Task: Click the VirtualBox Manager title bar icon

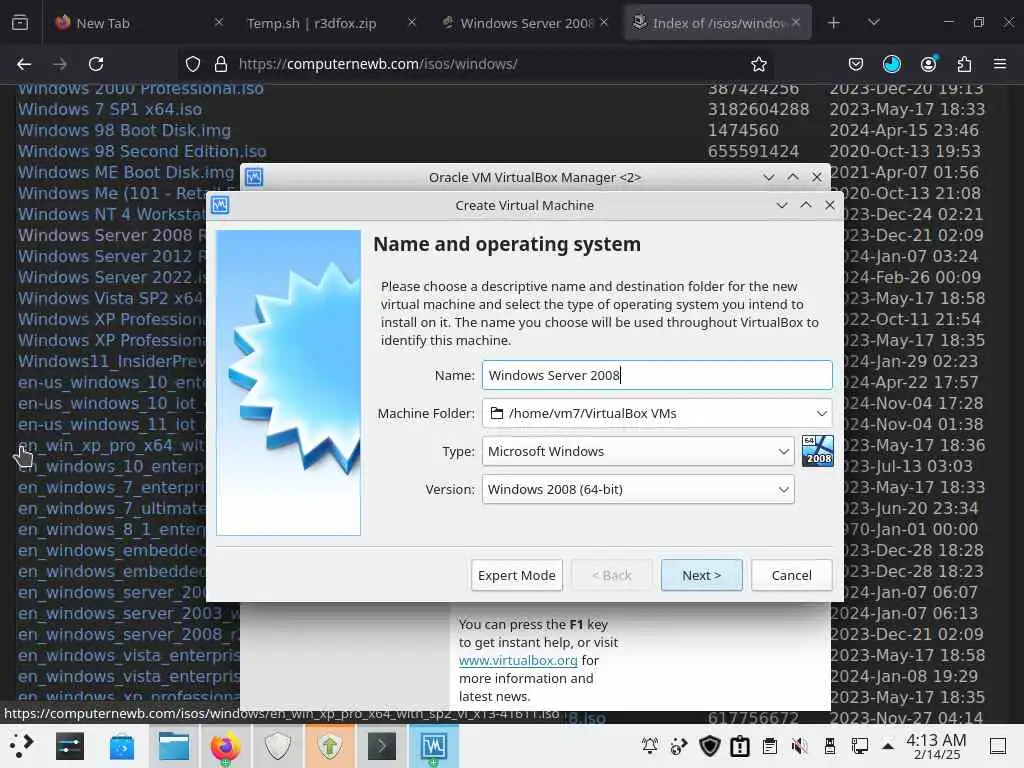Action: point(254,177)
